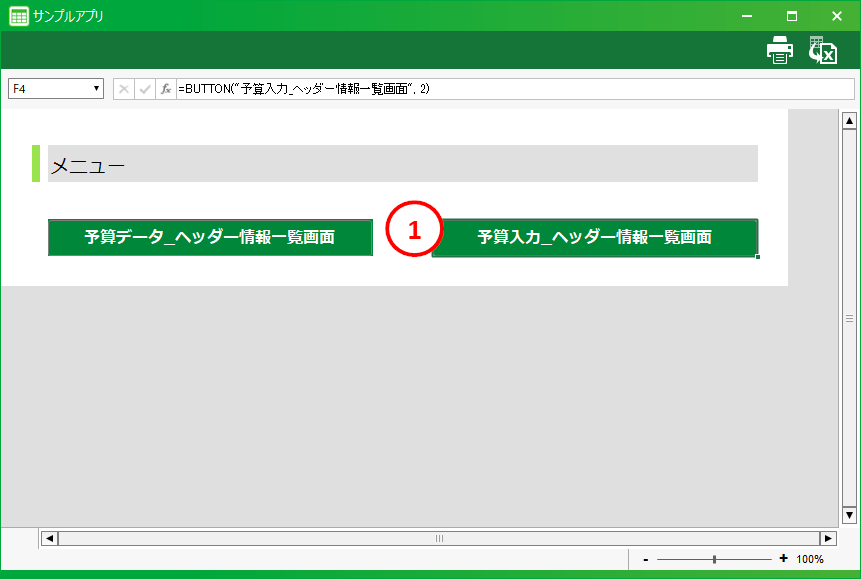Expand the cell name box dropdown arrow

click(97, 89)
